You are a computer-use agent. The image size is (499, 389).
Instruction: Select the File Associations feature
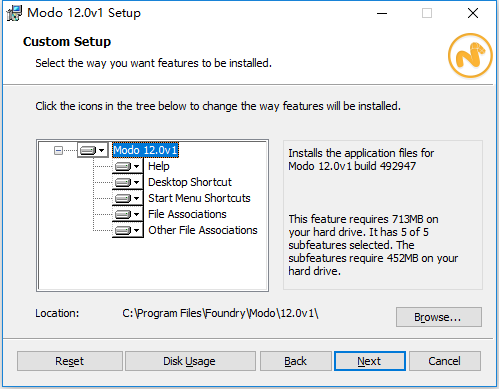187,214
